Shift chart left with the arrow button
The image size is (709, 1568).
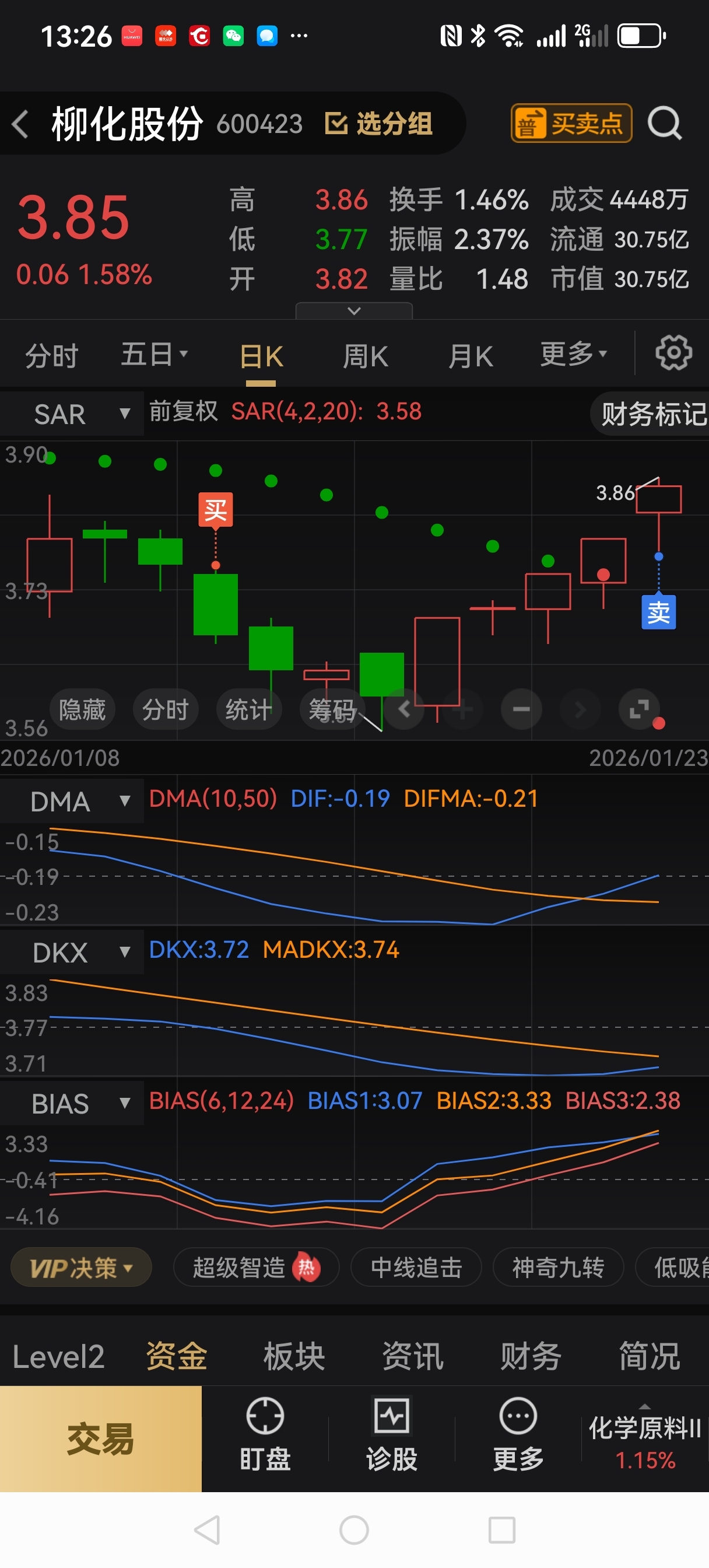[x=404, y=709]
